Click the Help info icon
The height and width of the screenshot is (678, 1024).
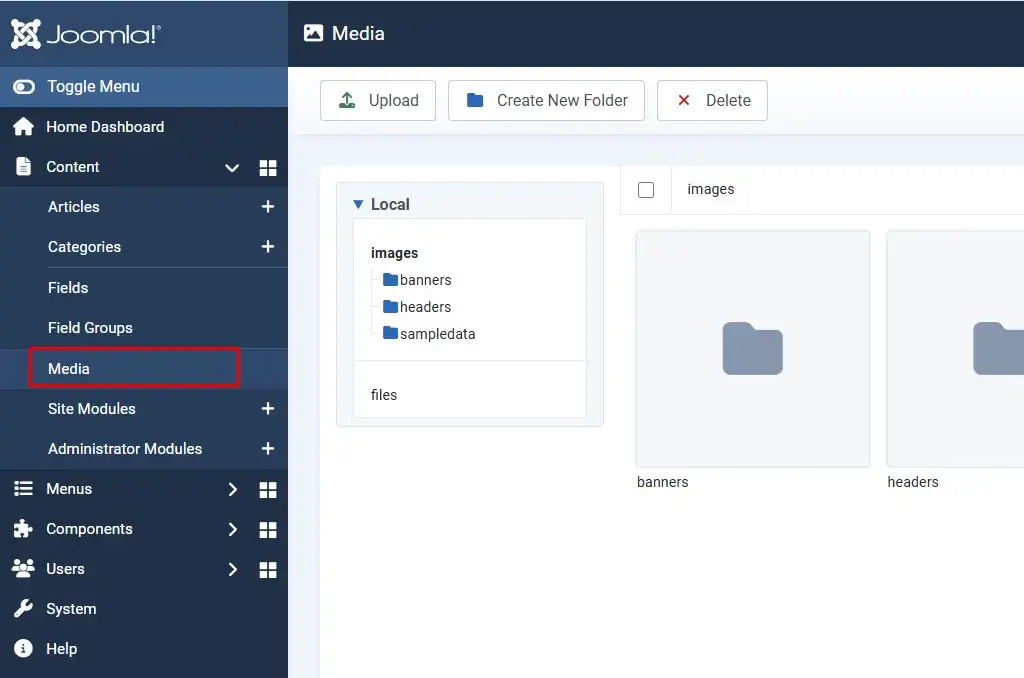pos(24,649)
